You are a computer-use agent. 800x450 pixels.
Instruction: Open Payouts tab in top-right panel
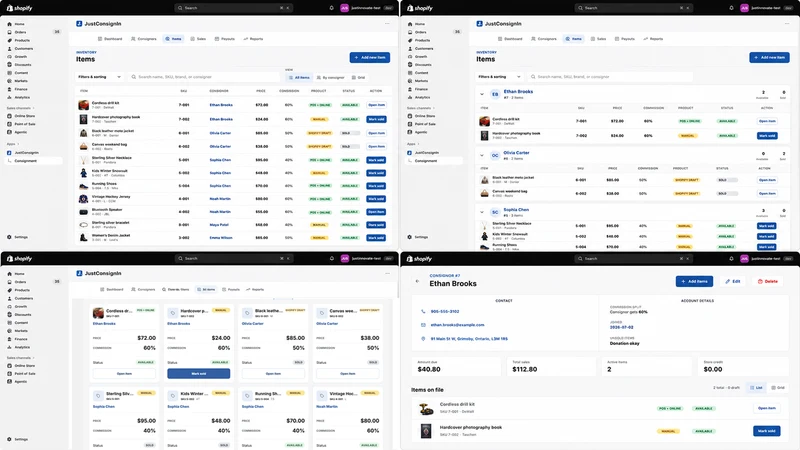(625, 39)
